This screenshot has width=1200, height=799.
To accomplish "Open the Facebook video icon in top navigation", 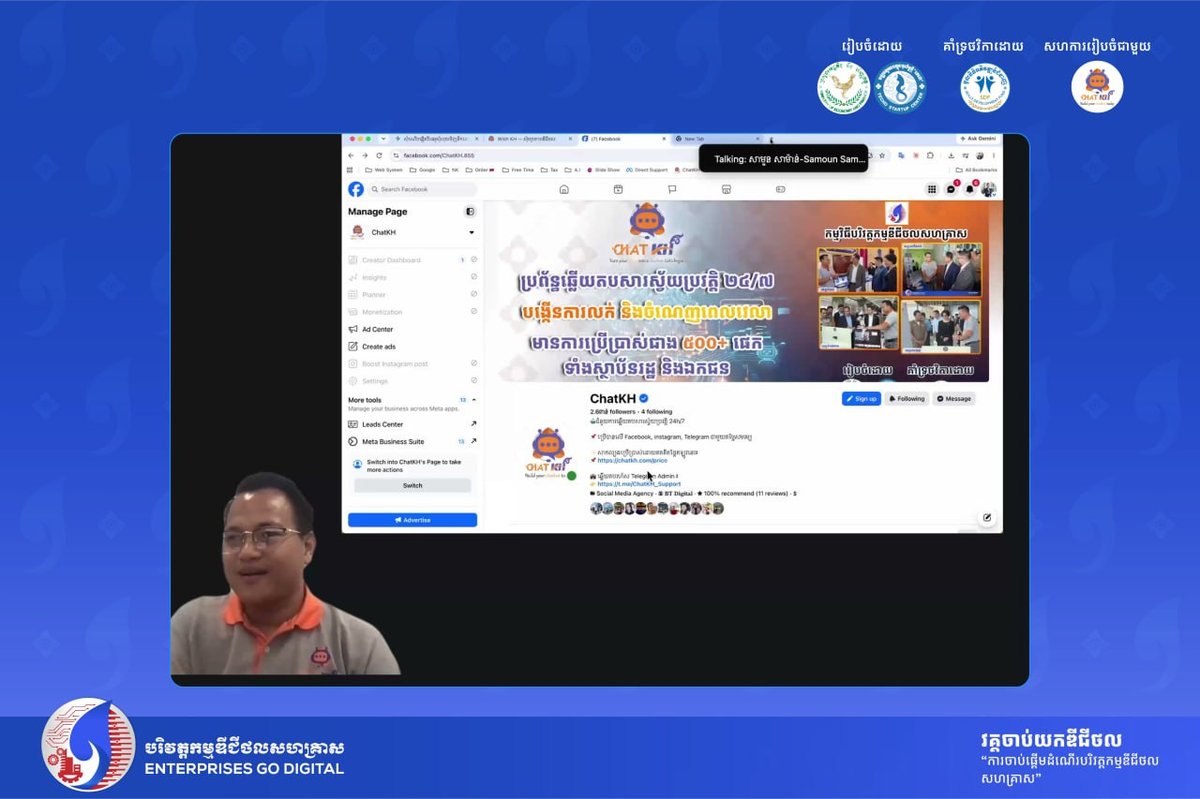I will 618,189.
